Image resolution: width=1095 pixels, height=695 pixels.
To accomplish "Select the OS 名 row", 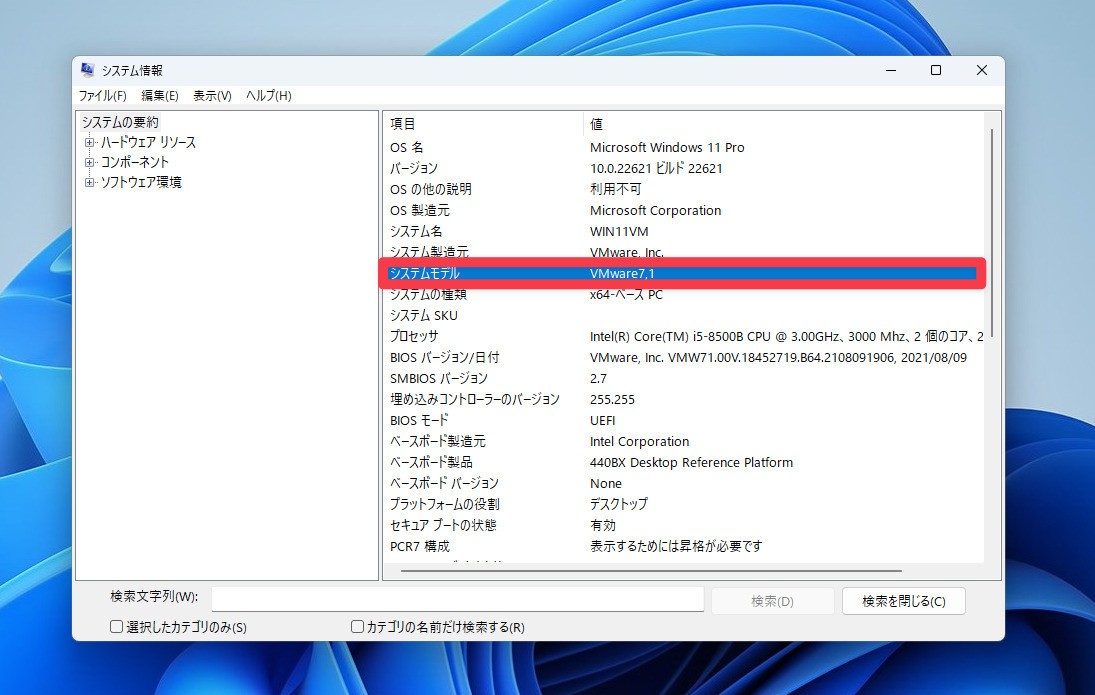I will (684, 147).
